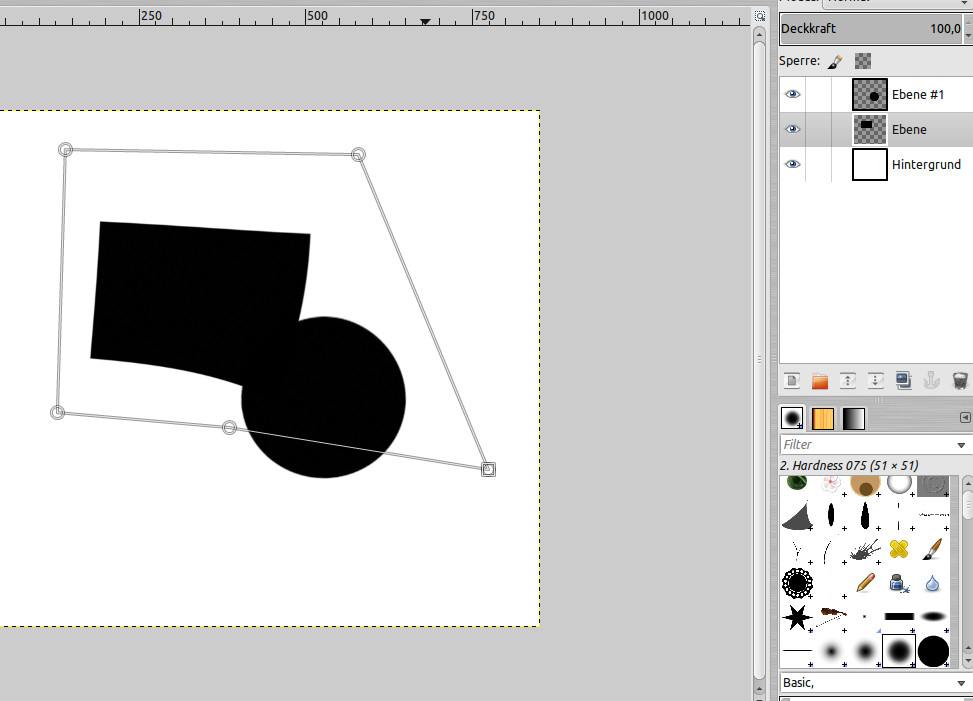Toggle visibility of the Hintergrund layer
Image resolution: width=973 pixels, height=701 pixels.
793,164
